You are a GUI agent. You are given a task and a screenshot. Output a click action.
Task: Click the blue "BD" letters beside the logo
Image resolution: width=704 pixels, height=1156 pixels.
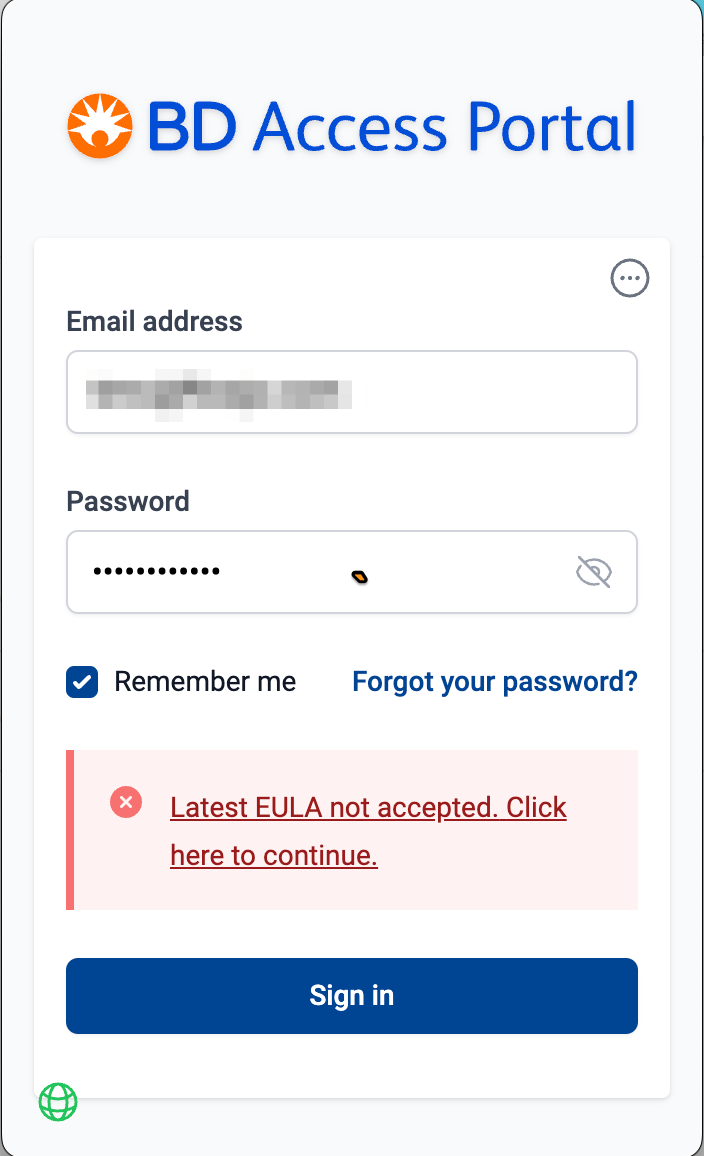point(193,128)
